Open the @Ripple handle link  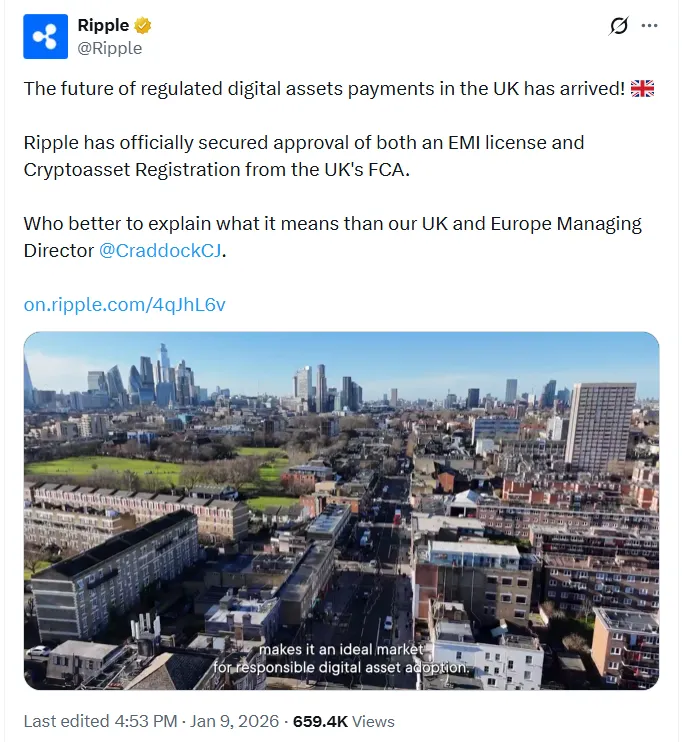point(109,48)
